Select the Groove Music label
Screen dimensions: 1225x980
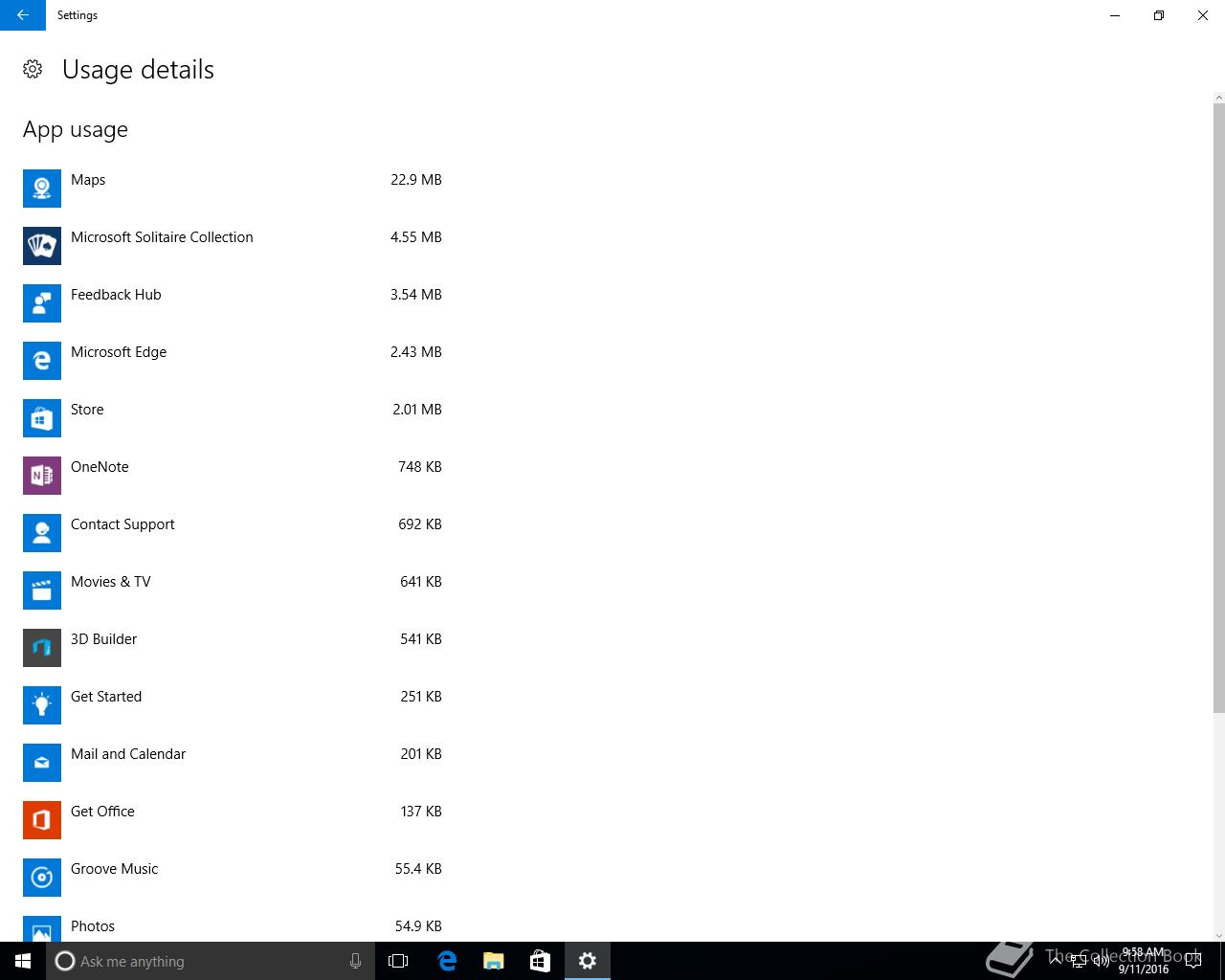click(114, 869)
